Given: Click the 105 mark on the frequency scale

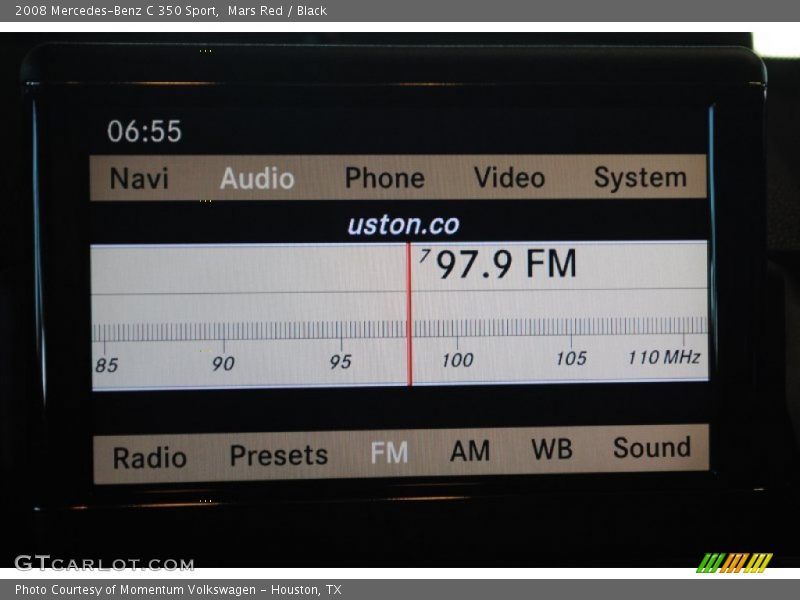Looking at the screenshot, I should click(571, 359).
